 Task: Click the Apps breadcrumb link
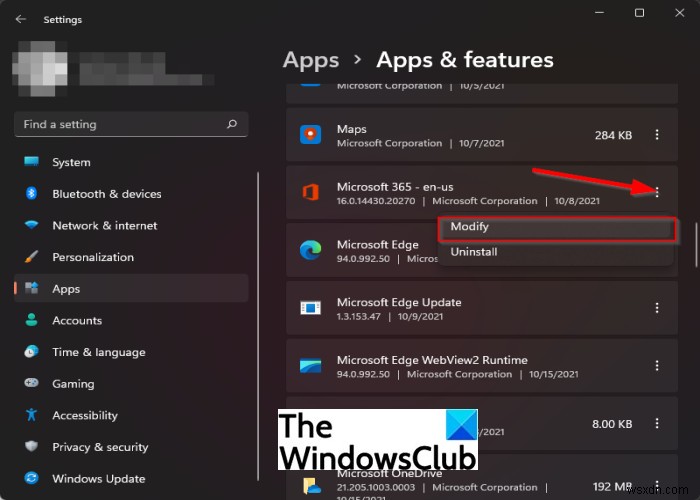pyautogui.click(x=311, y=60)
